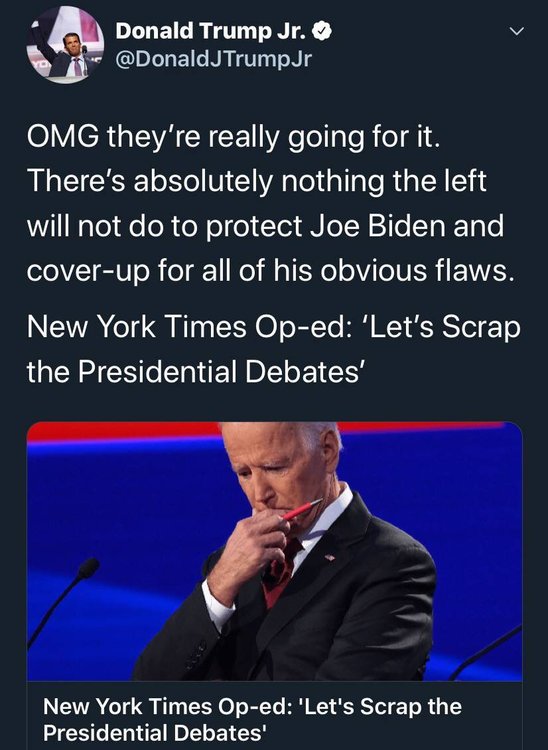Click 'New York Times Op-ed' in tweet body
Image resolution: width=548 pixels, height=750 pixels.
tap(186, 328)
